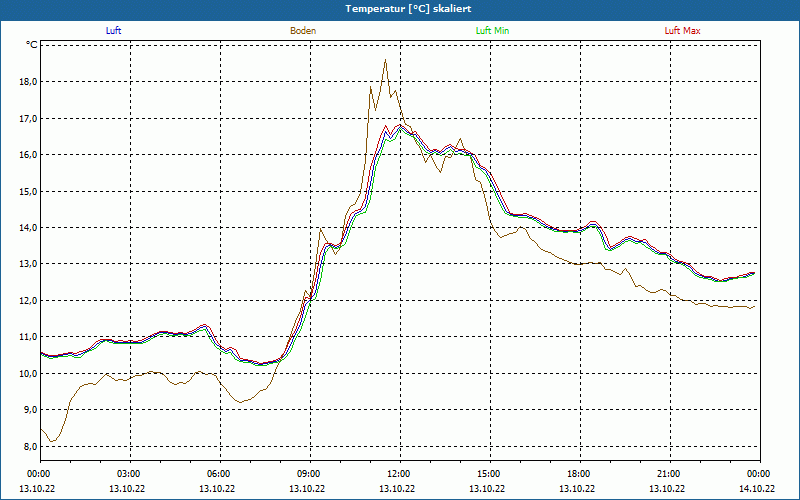Select the Luft Max legend label
This screenshot has width=800, height=500.
(x=682, y=31)
